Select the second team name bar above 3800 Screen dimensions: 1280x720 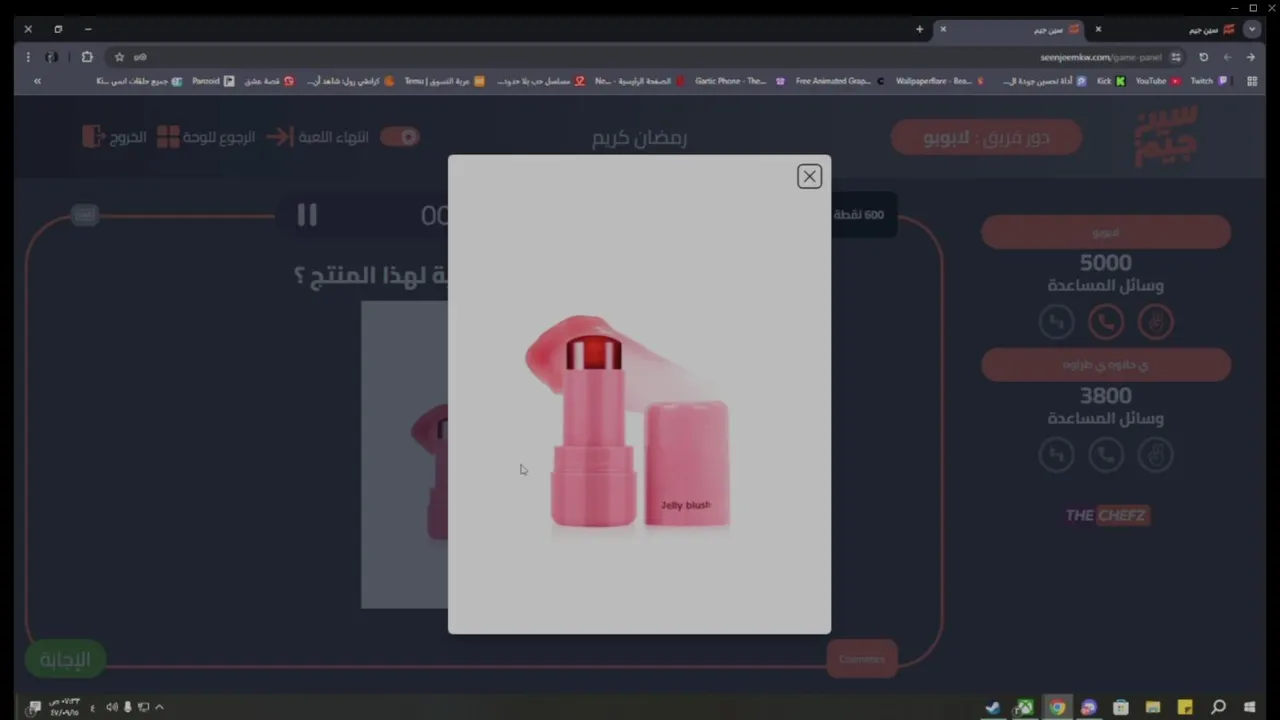(x=1105, y=365)
